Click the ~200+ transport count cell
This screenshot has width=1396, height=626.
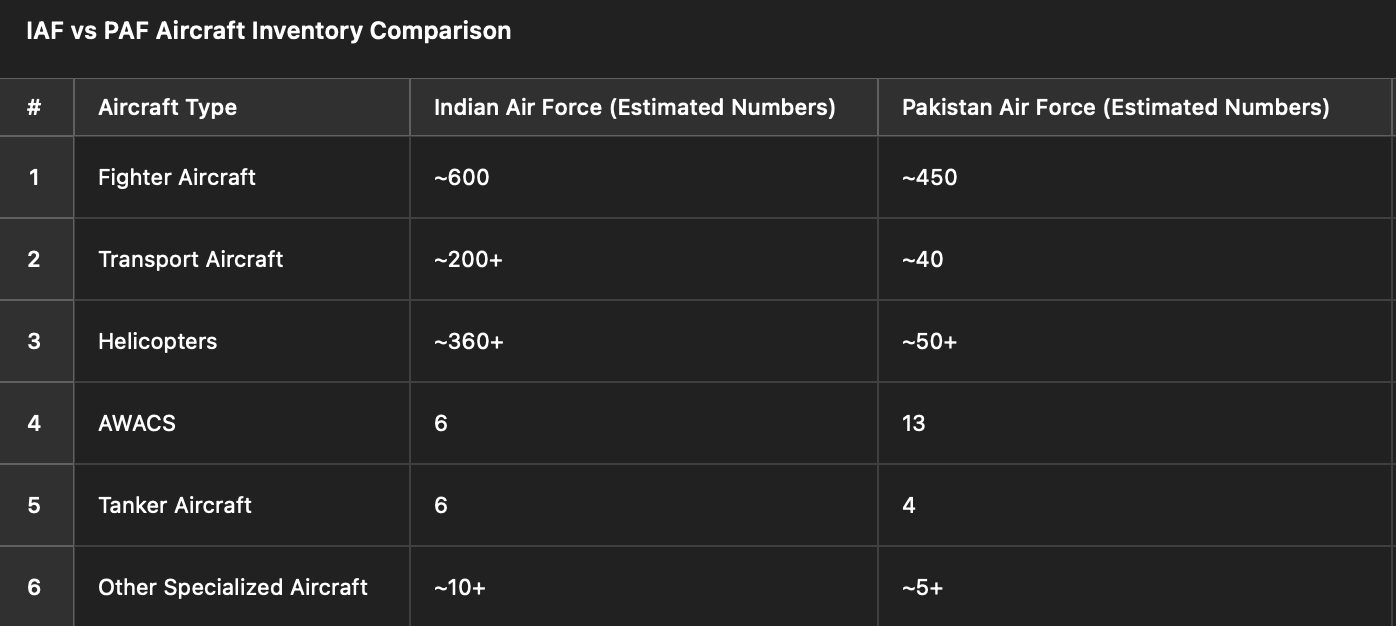(x=644, y=259)
